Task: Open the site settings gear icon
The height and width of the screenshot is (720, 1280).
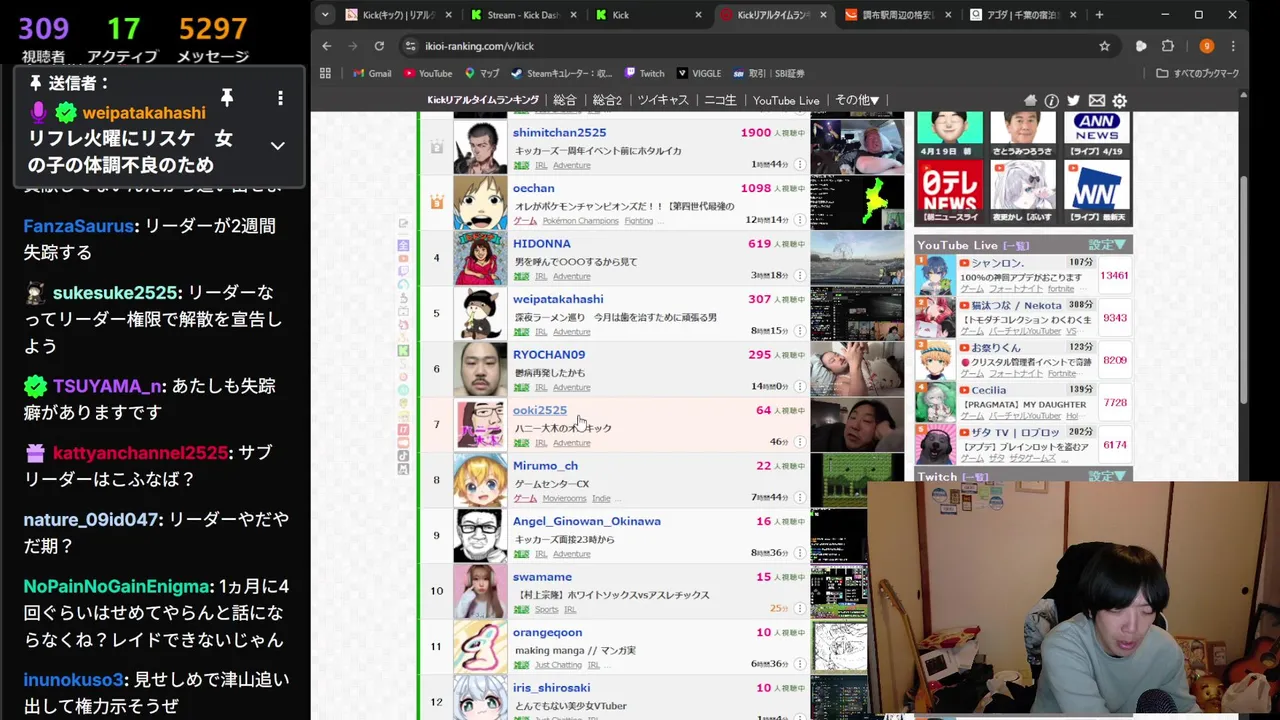Action: click(x=1120, y=101)
